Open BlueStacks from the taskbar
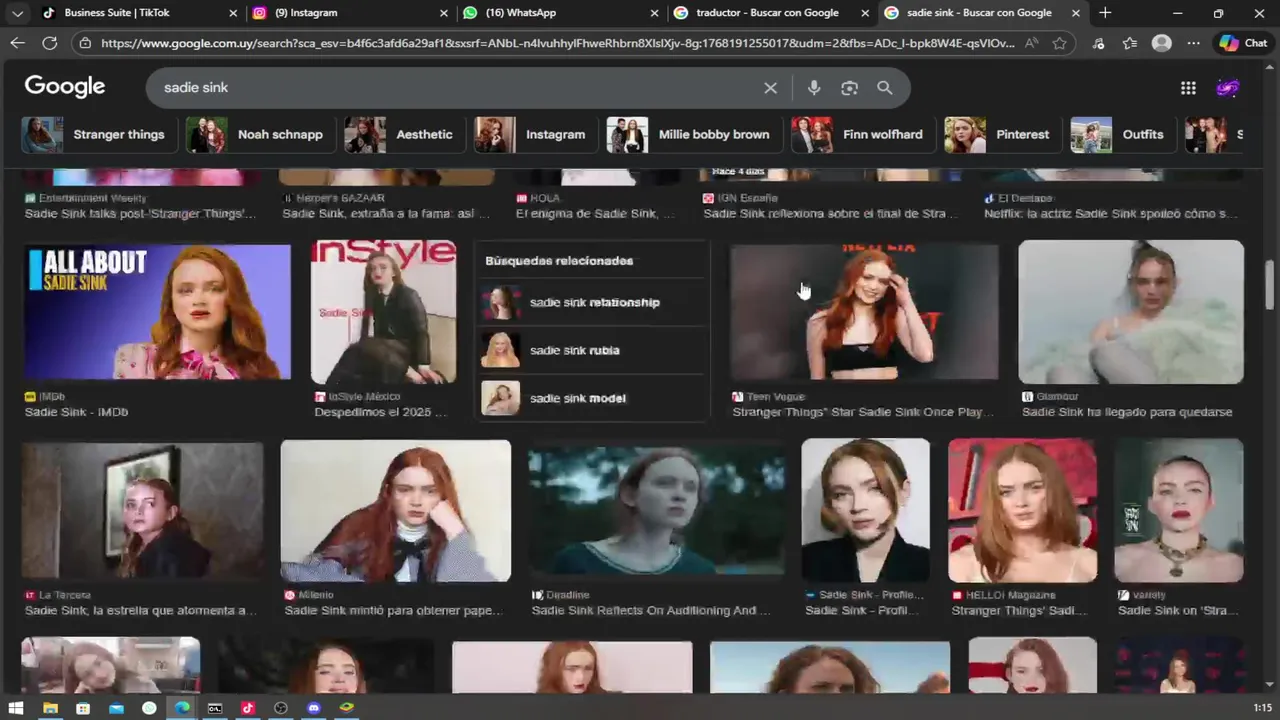 pos(347,708)
